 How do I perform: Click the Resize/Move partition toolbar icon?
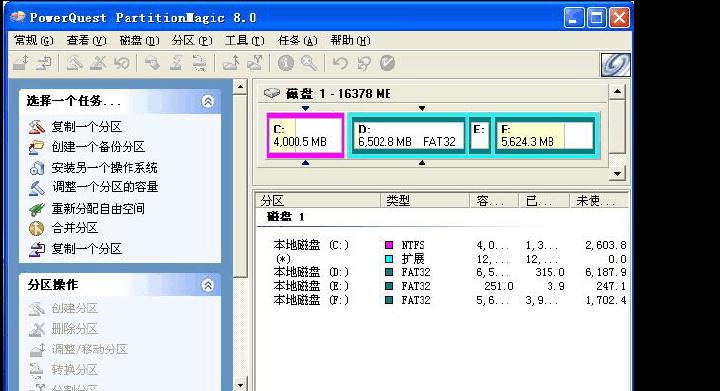[21, 62]
